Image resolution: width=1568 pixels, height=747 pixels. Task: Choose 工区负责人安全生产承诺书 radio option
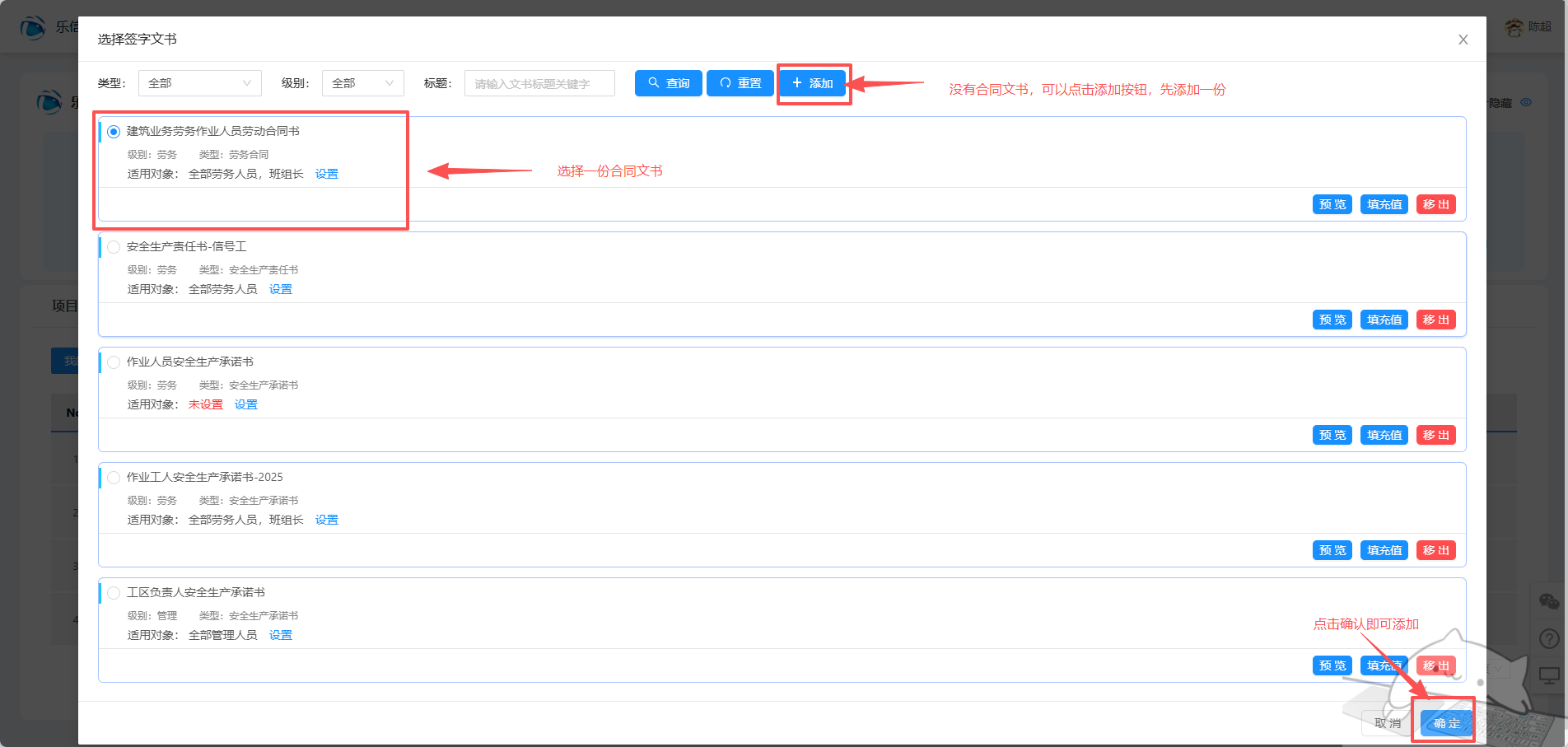[x=114, y=593]
